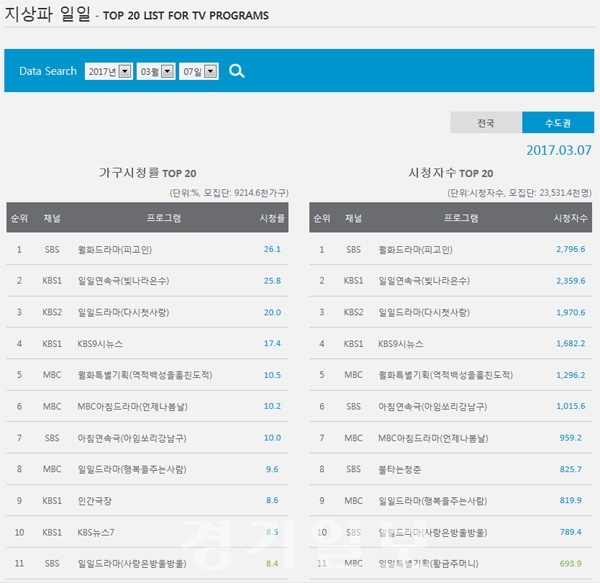Viewport: 600px width, 583px height.
Task: Click 순위 header in household ratings table
Action: click(x=19, y=218)
